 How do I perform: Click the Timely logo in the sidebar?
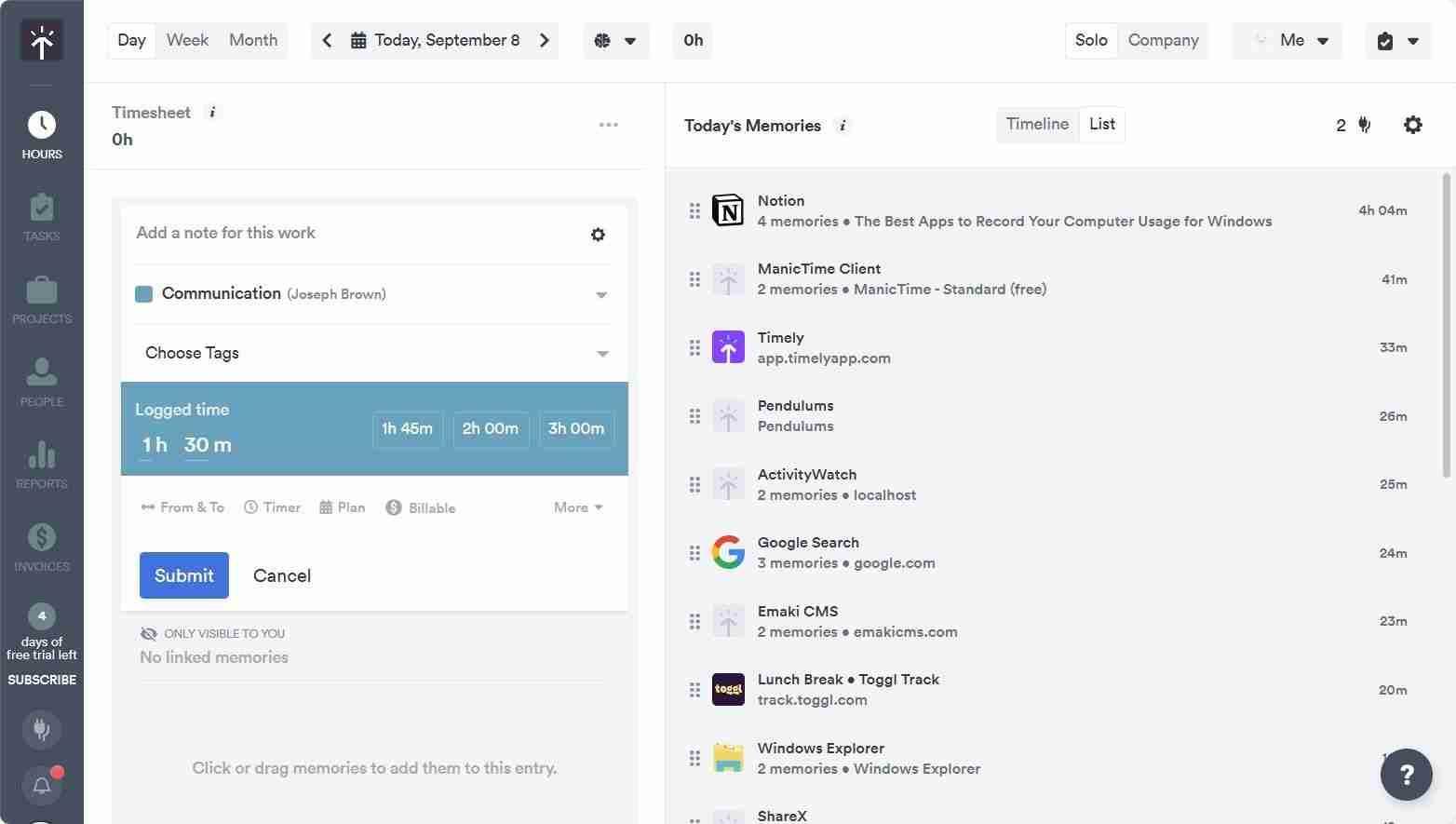tap(42, 41)
